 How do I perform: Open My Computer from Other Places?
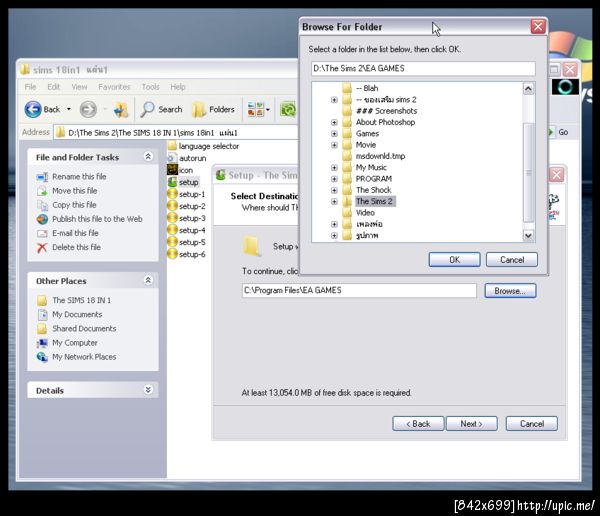click(x=75, y=343)
